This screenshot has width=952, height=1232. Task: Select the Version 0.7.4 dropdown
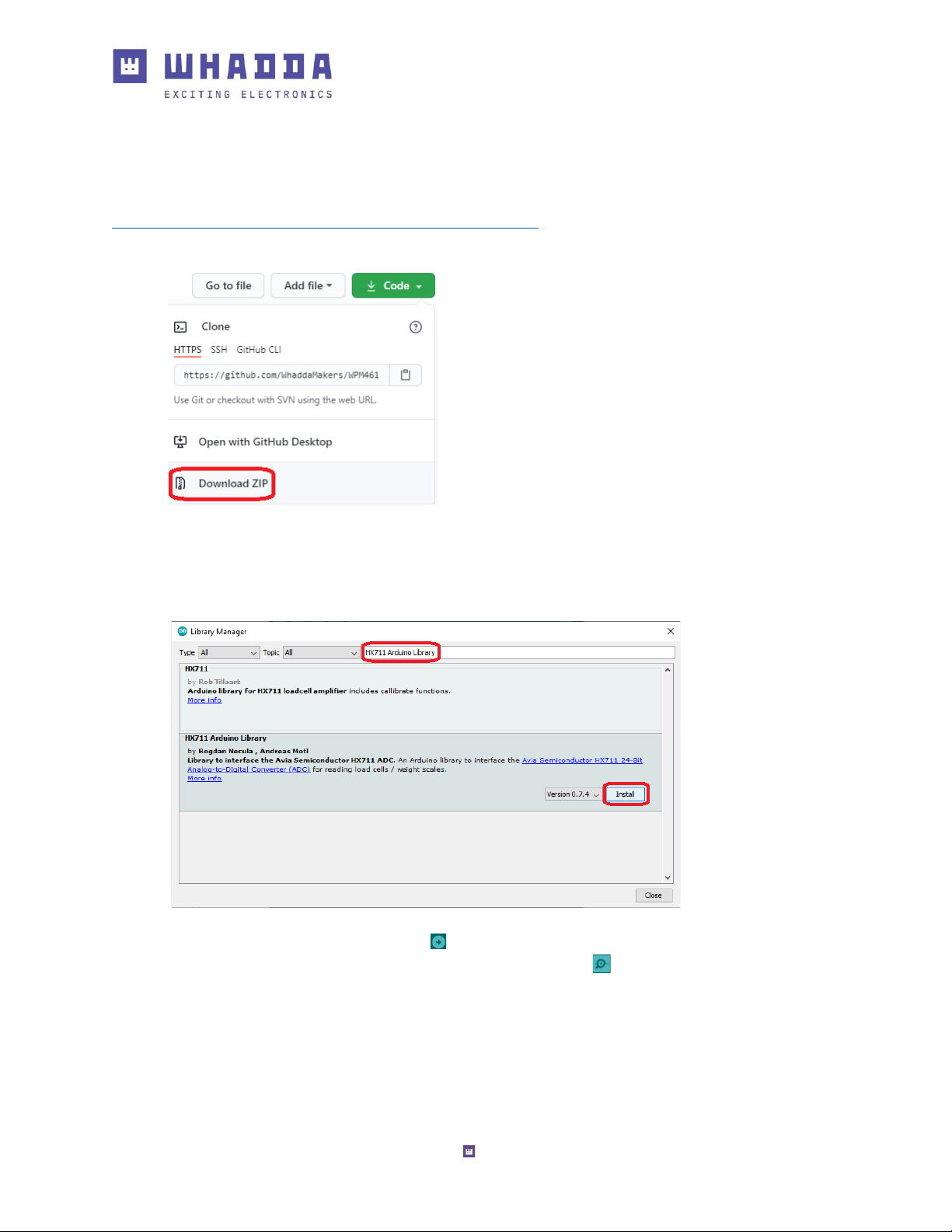click(x=573, y=794)
